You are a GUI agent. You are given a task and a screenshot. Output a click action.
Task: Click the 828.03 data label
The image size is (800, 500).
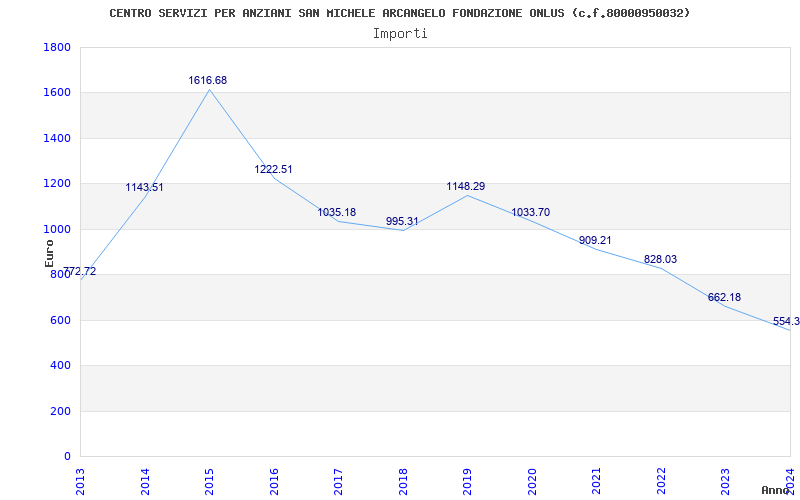660,259
